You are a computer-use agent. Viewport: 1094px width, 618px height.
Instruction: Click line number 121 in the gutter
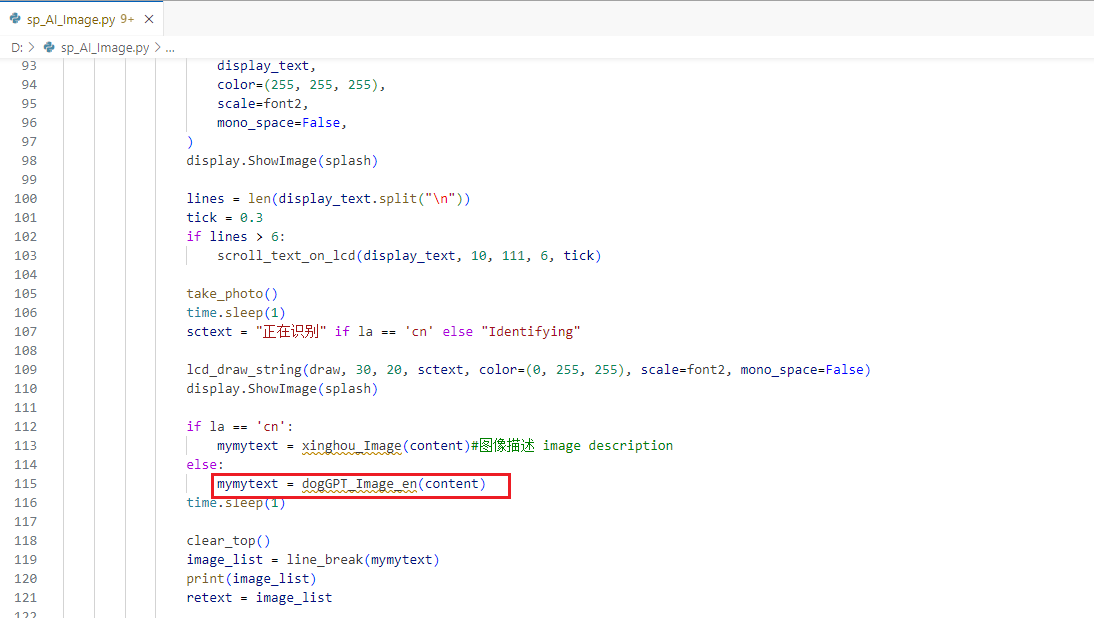click(26, 598)
